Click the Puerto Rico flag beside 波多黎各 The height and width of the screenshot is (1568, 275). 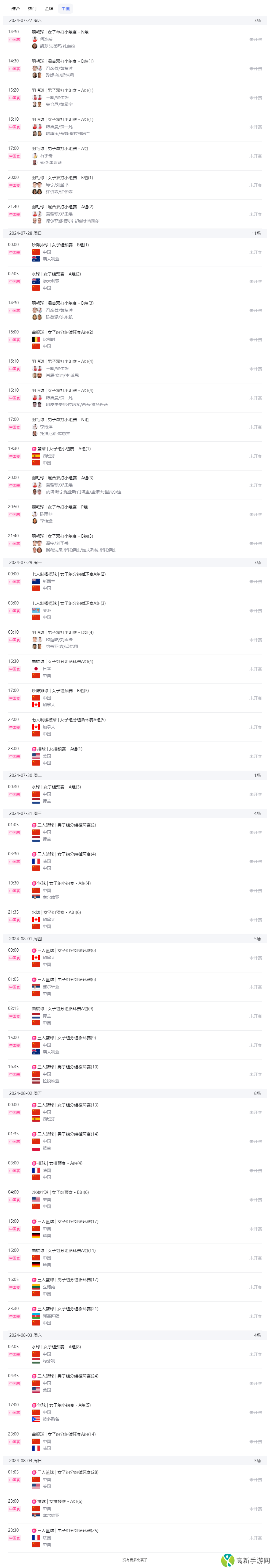click(36, 1419)
